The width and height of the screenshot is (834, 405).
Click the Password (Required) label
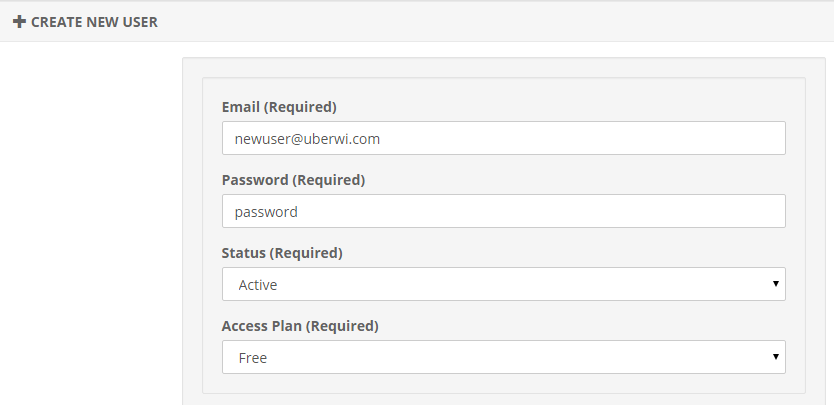(x=293, y=180)
